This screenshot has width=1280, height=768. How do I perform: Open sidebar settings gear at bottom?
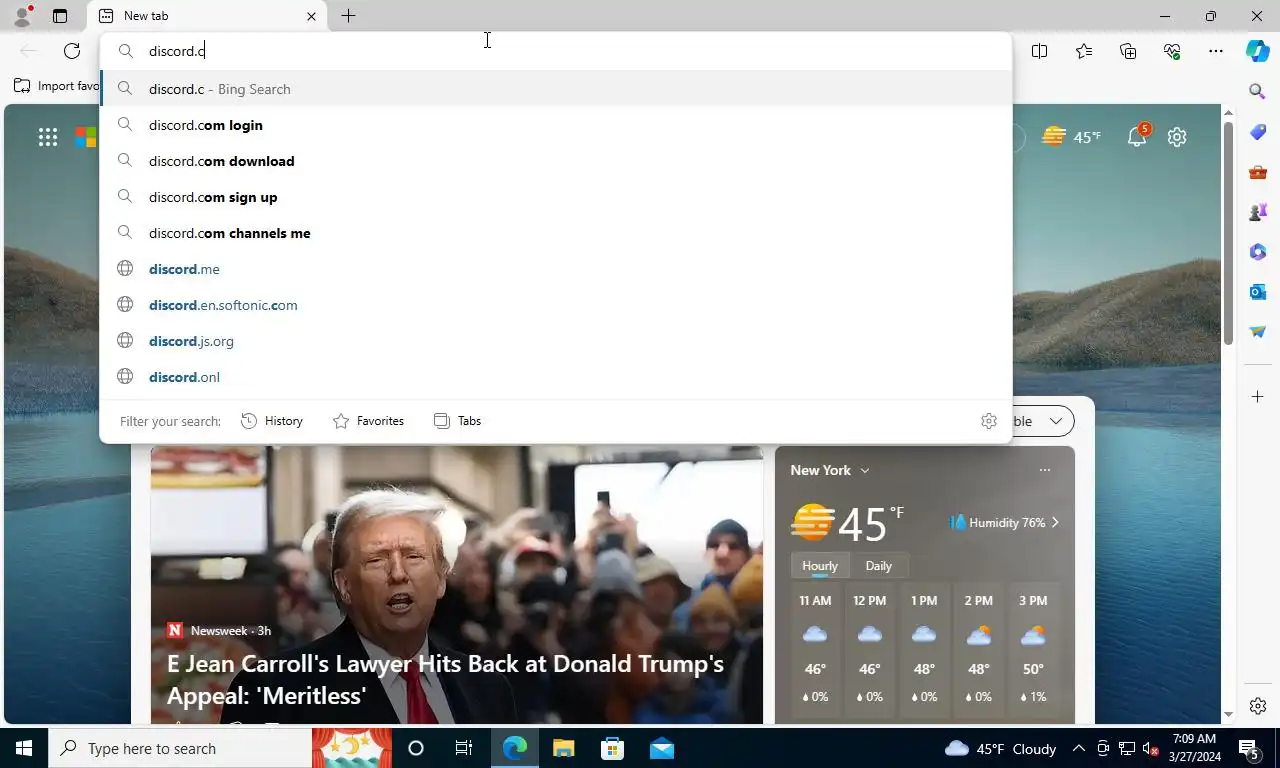pyautogui.click(x=1258, y=706)
